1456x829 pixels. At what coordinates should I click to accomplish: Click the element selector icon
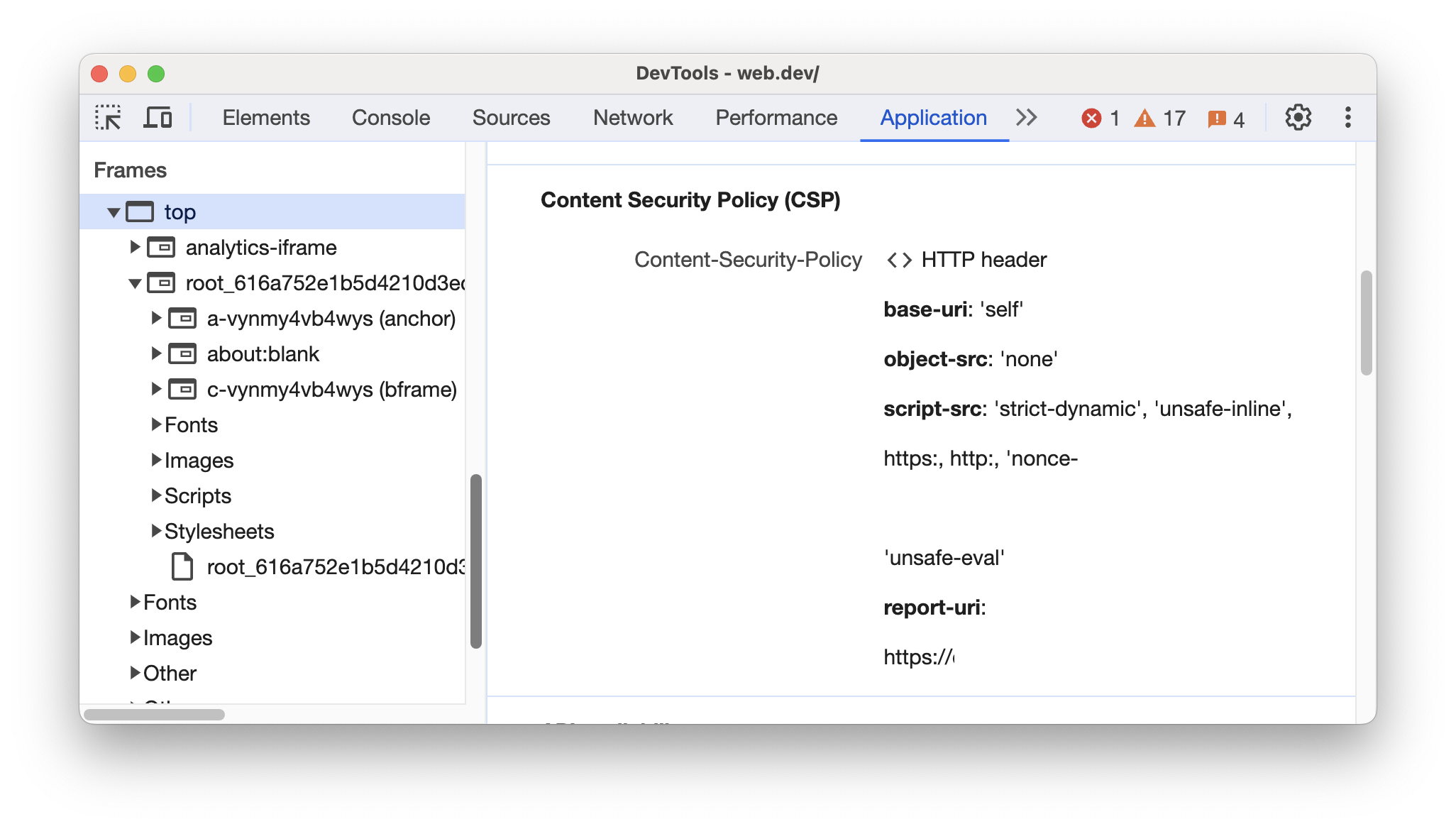pyautogui.click(x=109, y=116)
